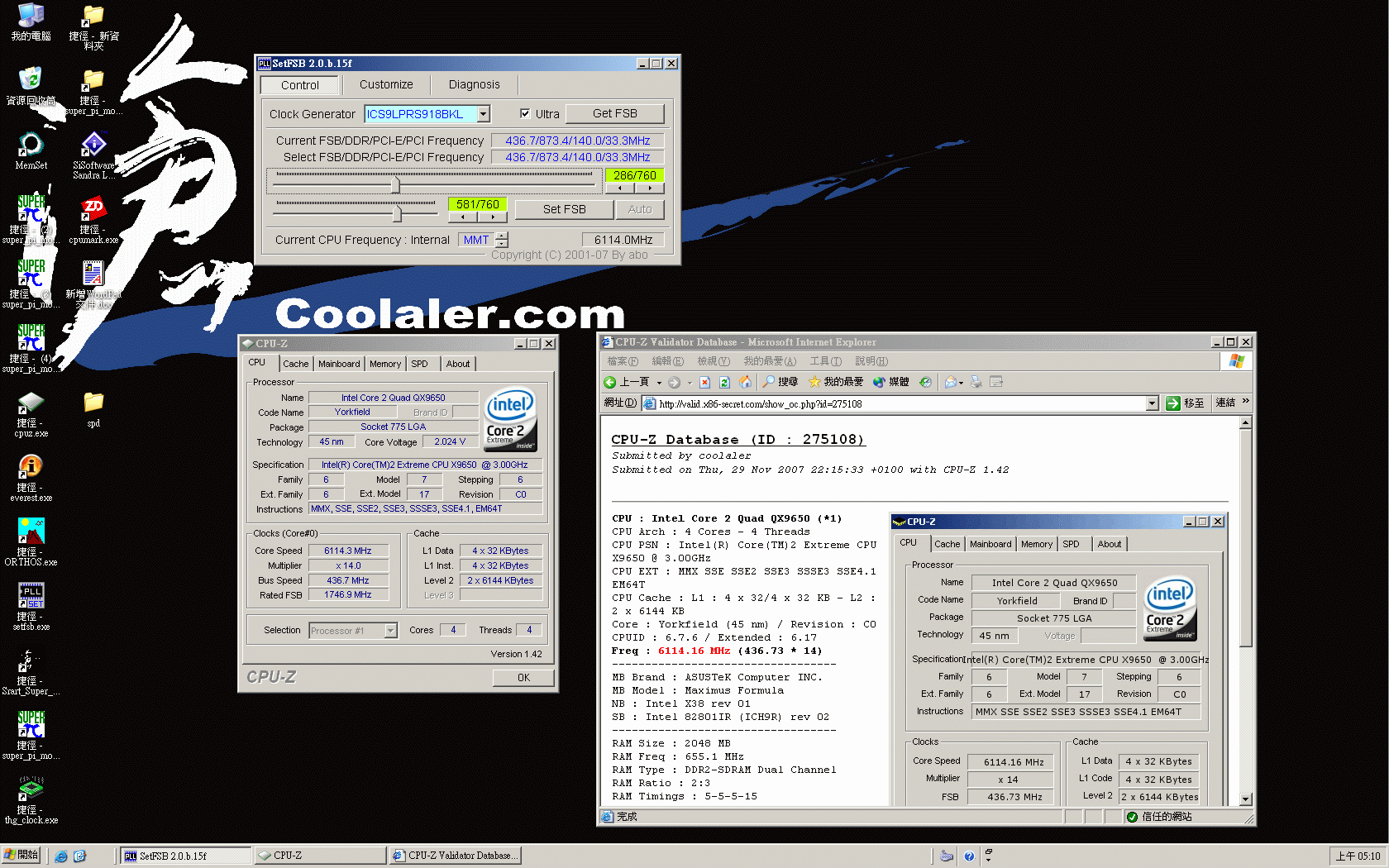Open the Mail button dropdown arrow
Screen dimensions: 1389x868
click(x=962, y=383)
